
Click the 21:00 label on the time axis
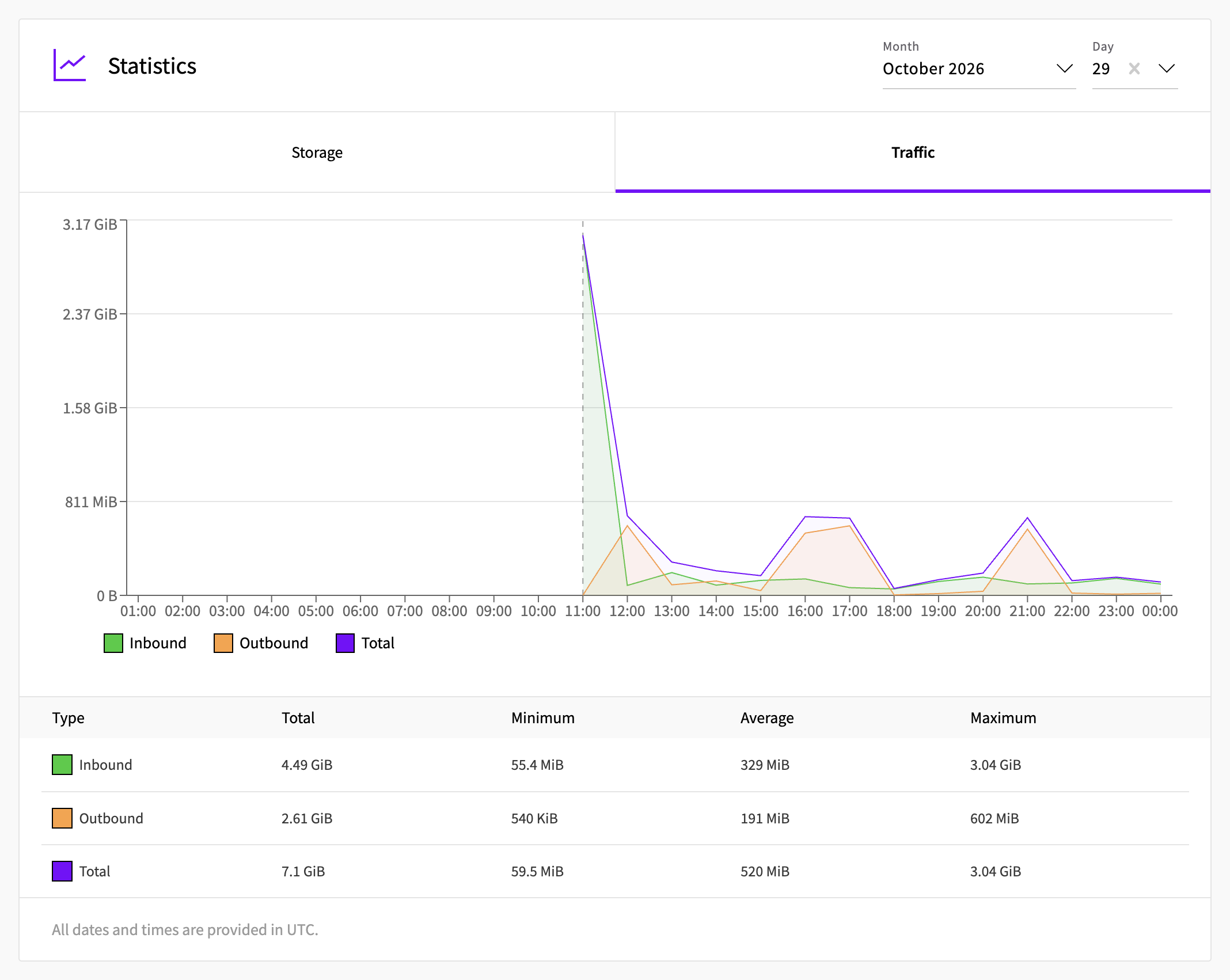point(1027,611)
